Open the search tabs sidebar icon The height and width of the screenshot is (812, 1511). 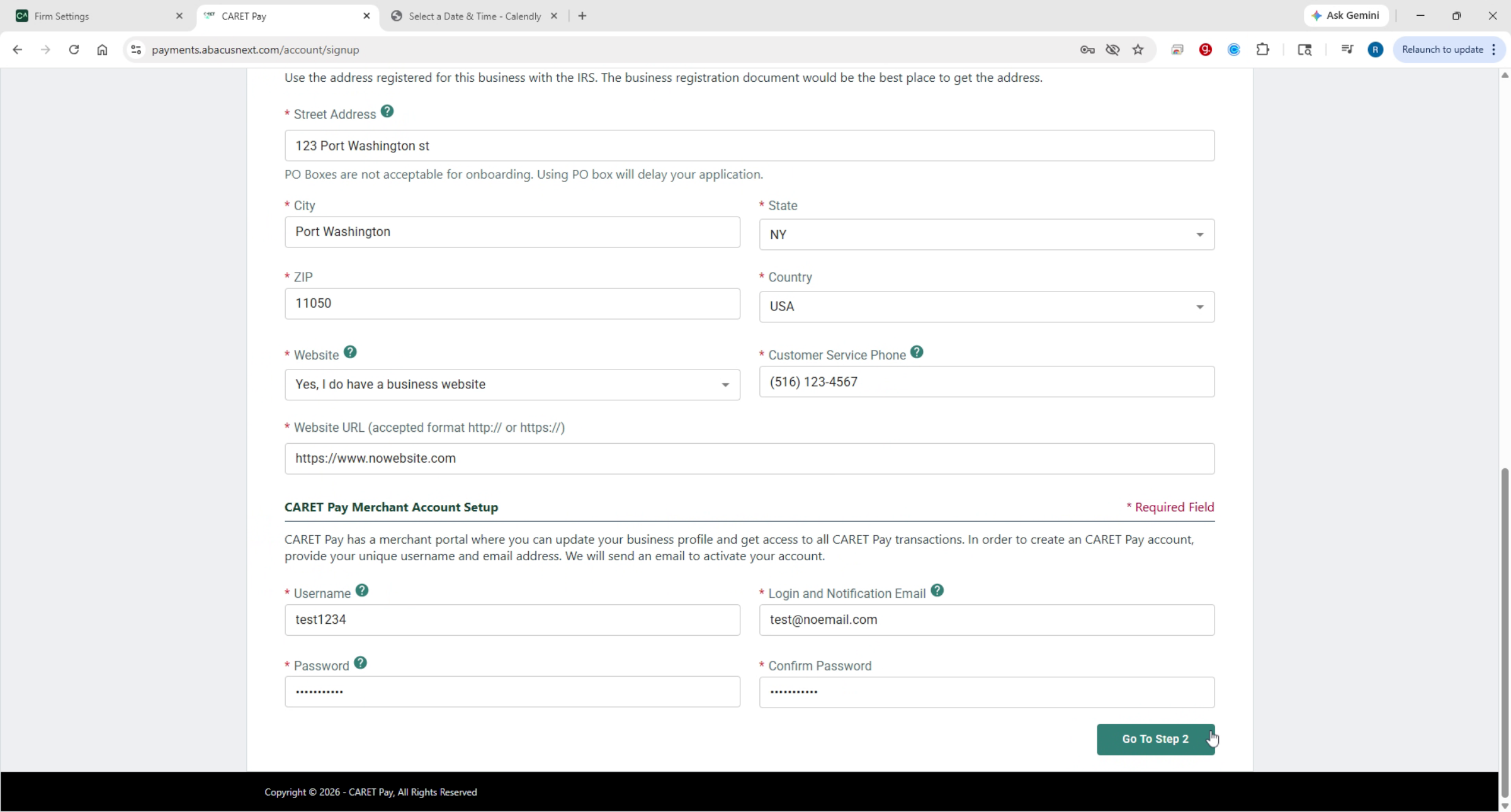tap(1304, 50)
